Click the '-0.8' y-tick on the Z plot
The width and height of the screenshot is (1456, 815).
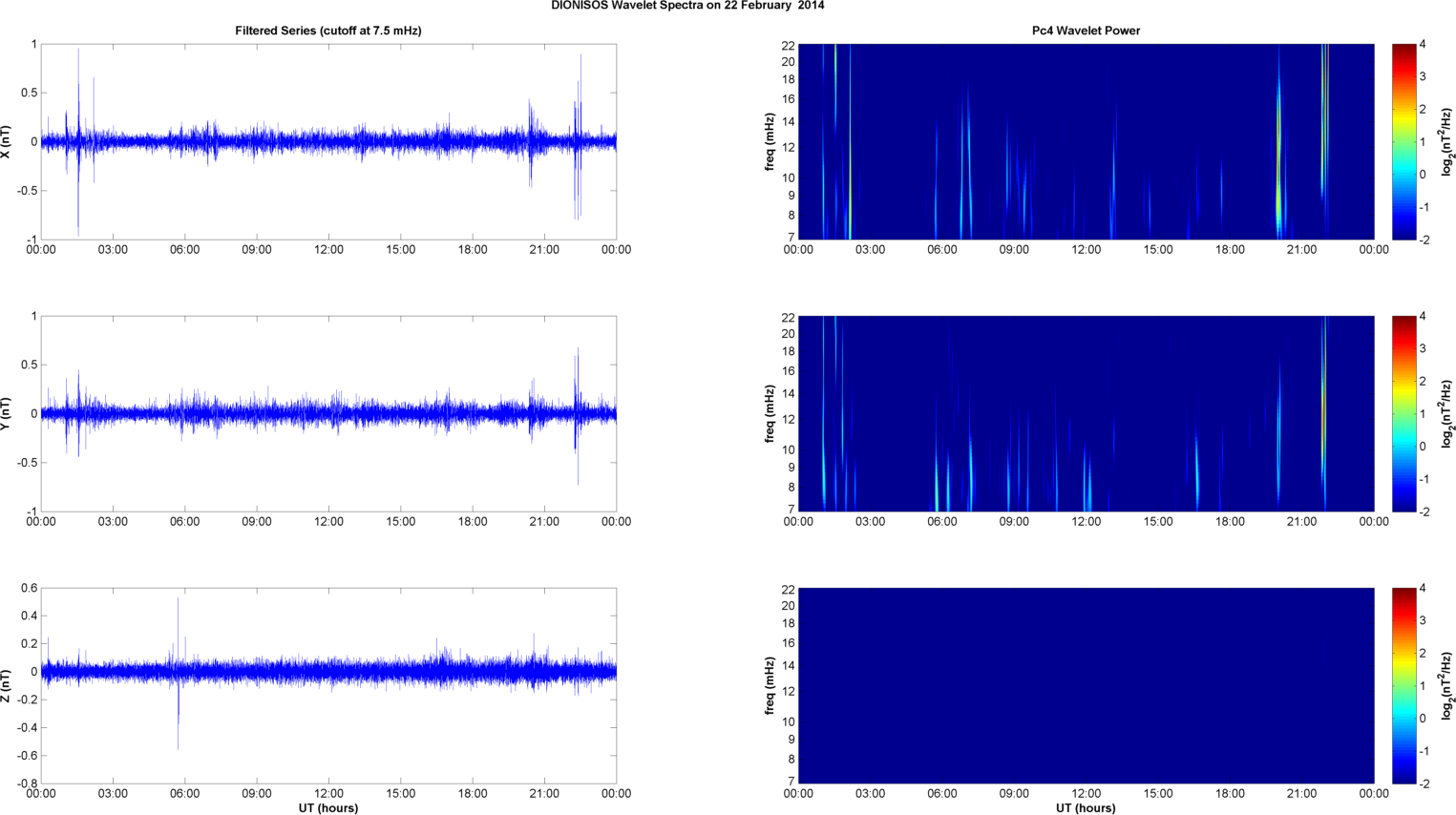[x=26, y=784]
